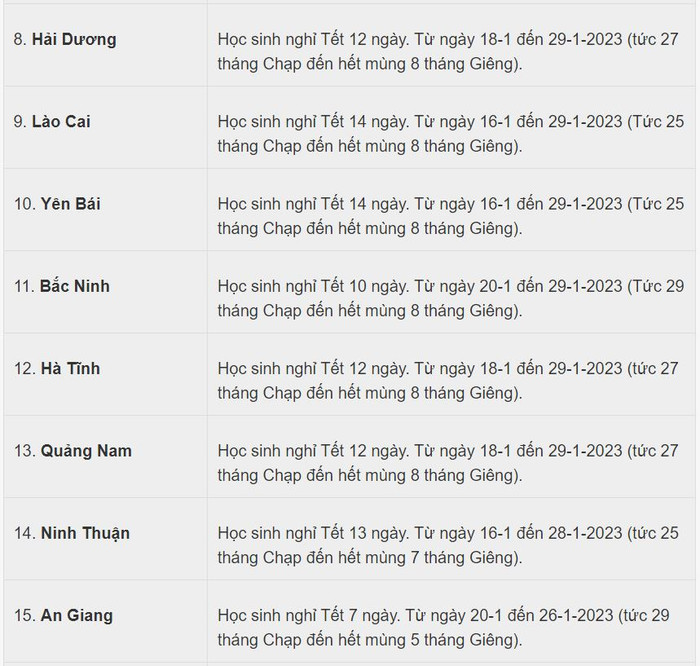
Task: Select the Hà Tĩnh province label
Action: pyautogui.click(x=71, y=368)
